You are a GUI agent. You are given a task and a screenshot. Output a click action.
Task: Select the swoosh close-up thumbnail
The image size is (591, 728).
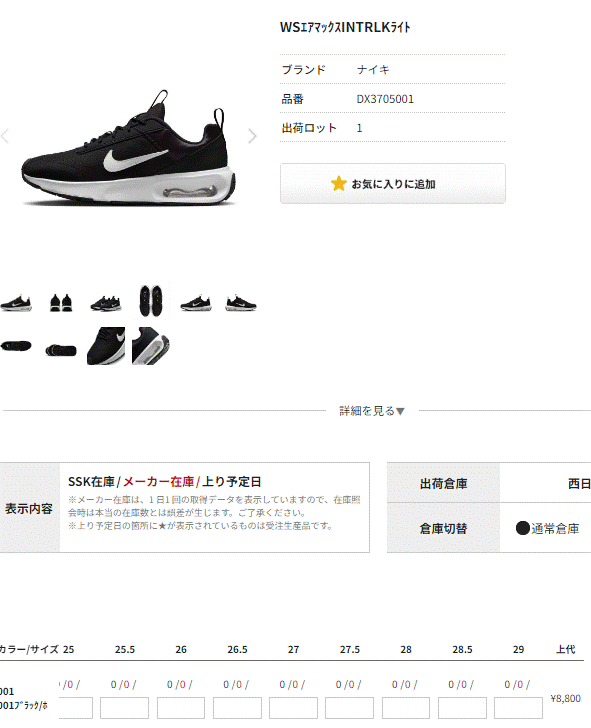pyautogui.click(x=106, y=346)
